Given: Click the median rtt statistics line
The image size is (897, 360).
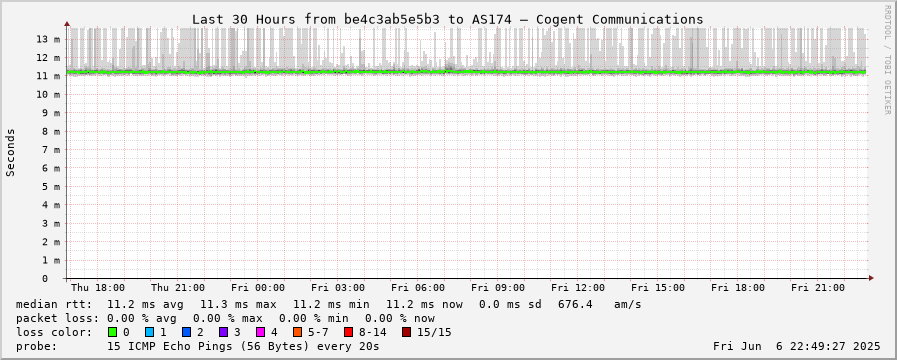Looking at the screenshot, I should 328,304.
